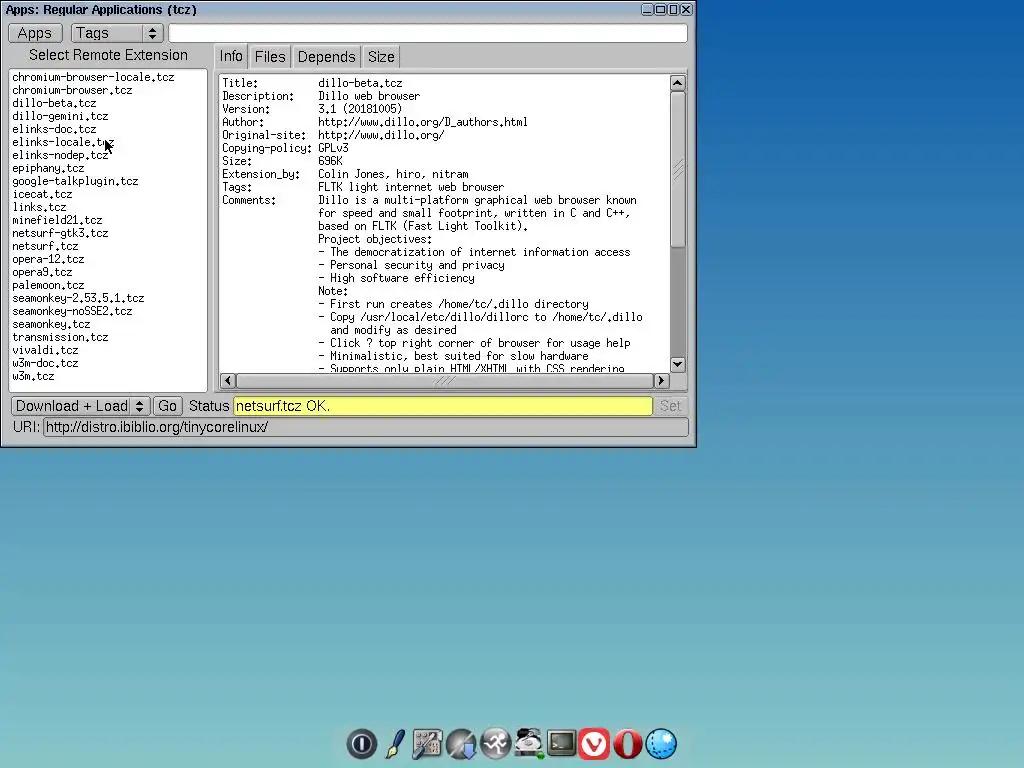The width and height of the screenshot is (1024, 768).
Task: Click the Go button
Action: pos(167,406)
